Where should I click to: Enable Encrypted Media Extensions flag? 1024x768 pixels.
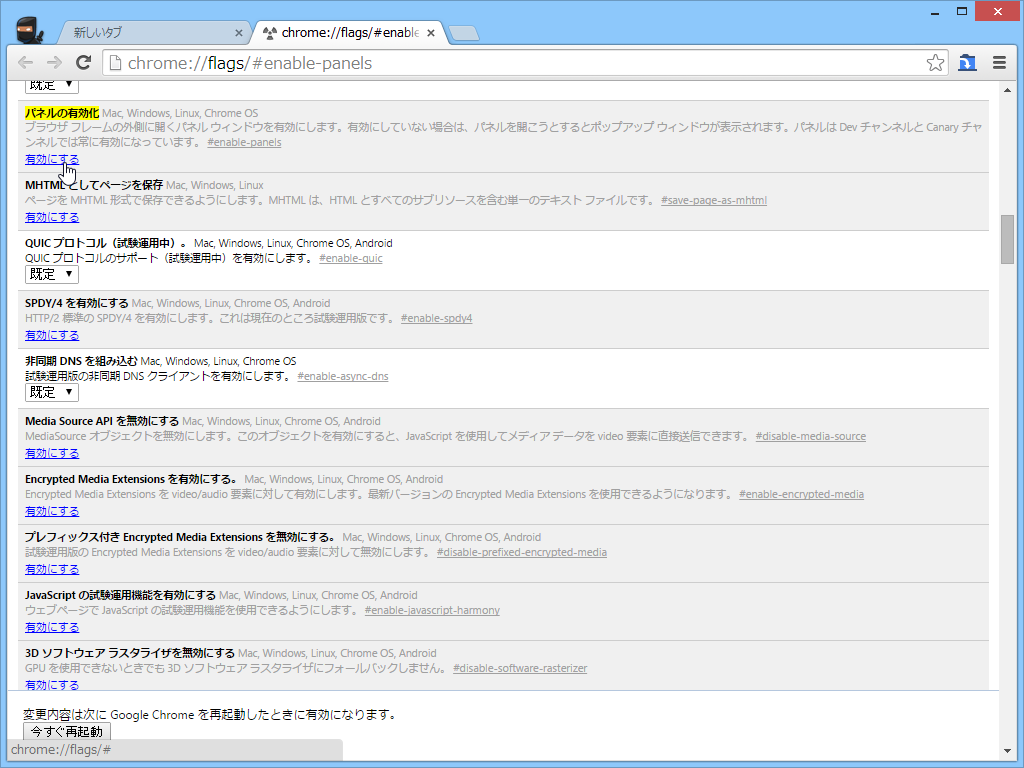51,510
